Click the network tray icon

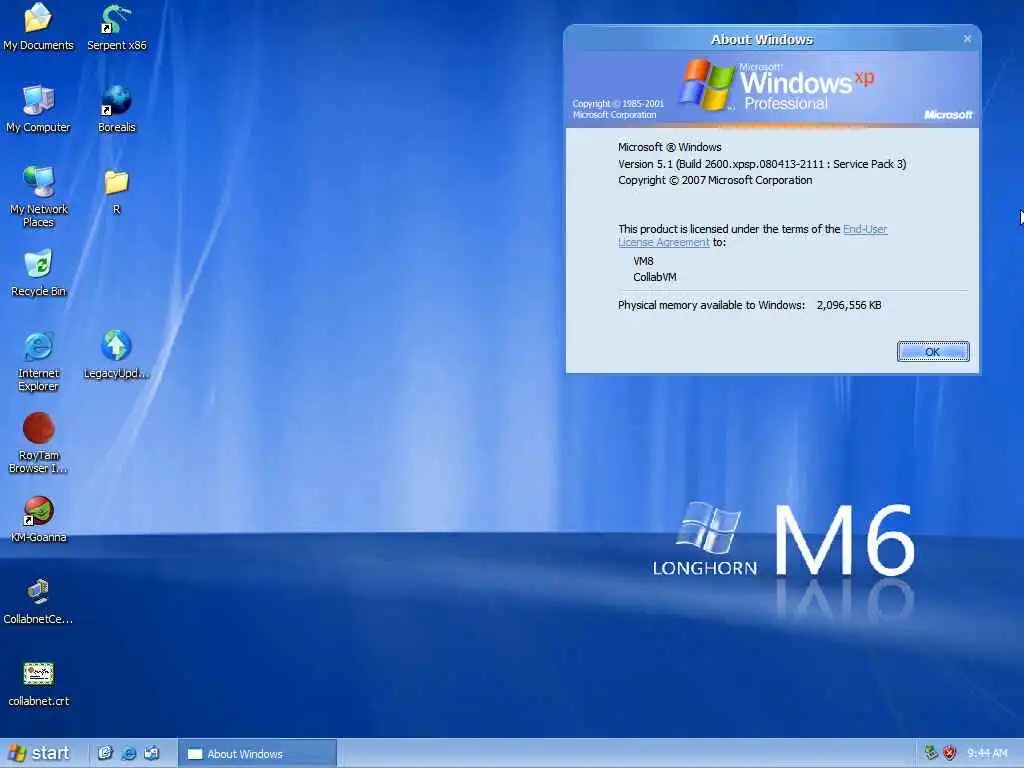point(931,753)
